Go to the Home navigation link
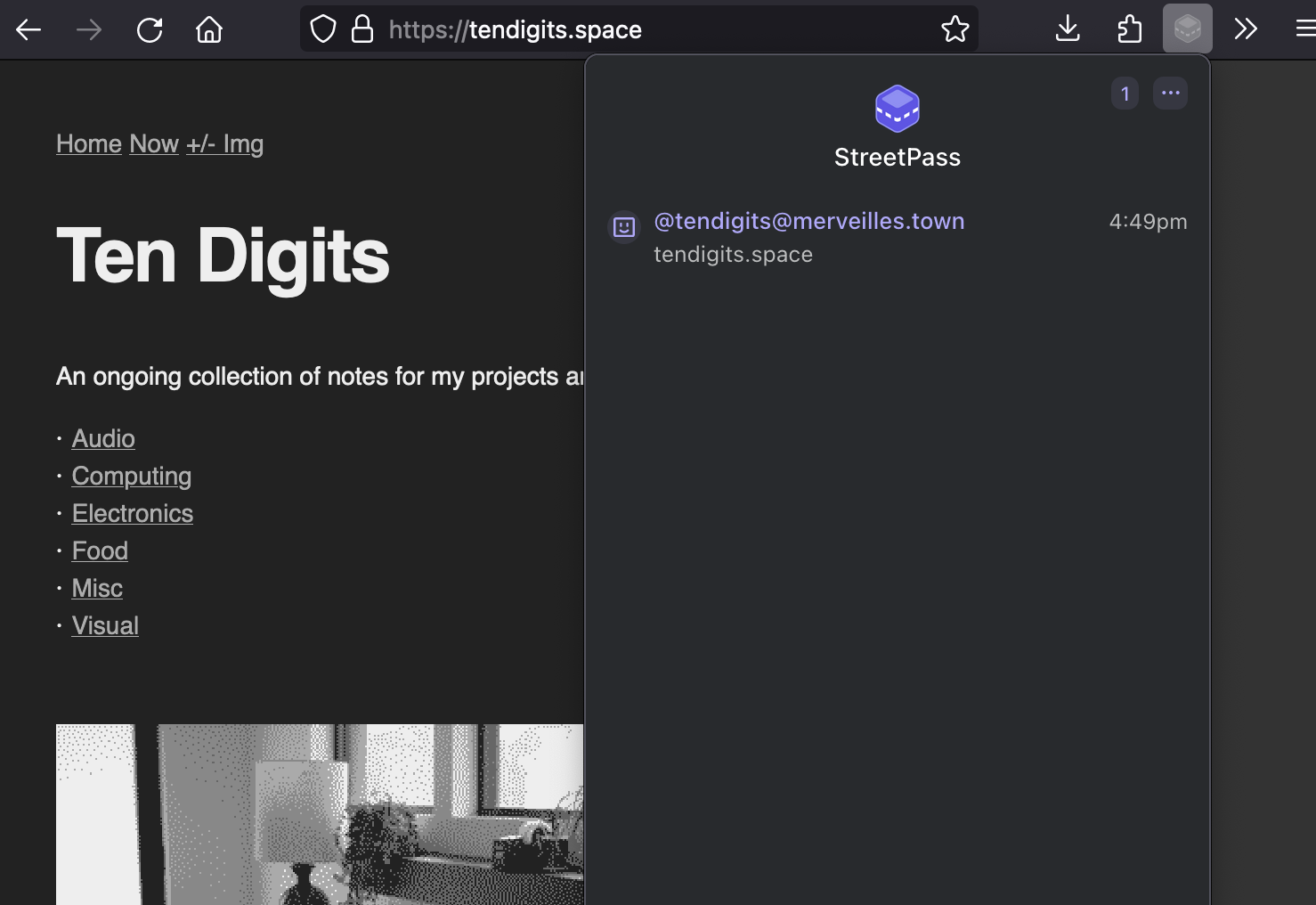The width and height of the screenshot is (1316, 905). [x=89, y=144]
